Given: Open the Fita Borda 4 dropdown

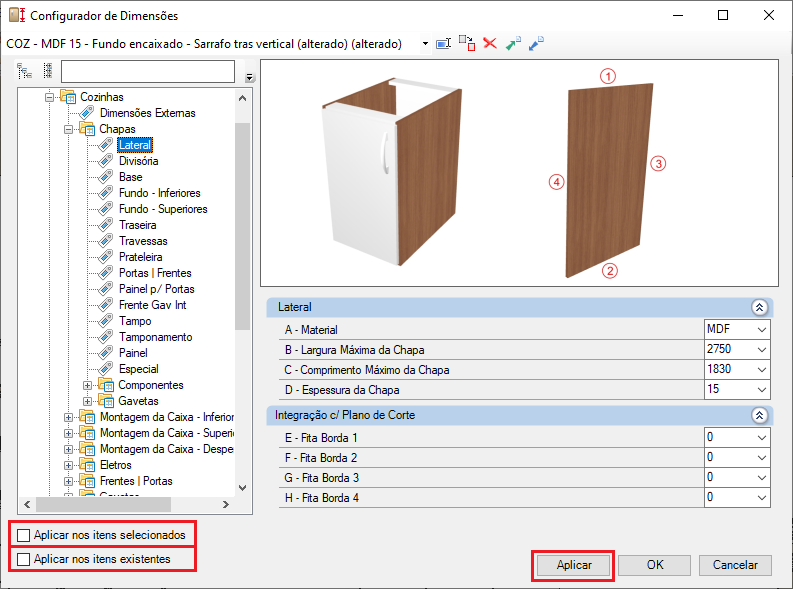Looking at the screenshot, I should point(762,498).
